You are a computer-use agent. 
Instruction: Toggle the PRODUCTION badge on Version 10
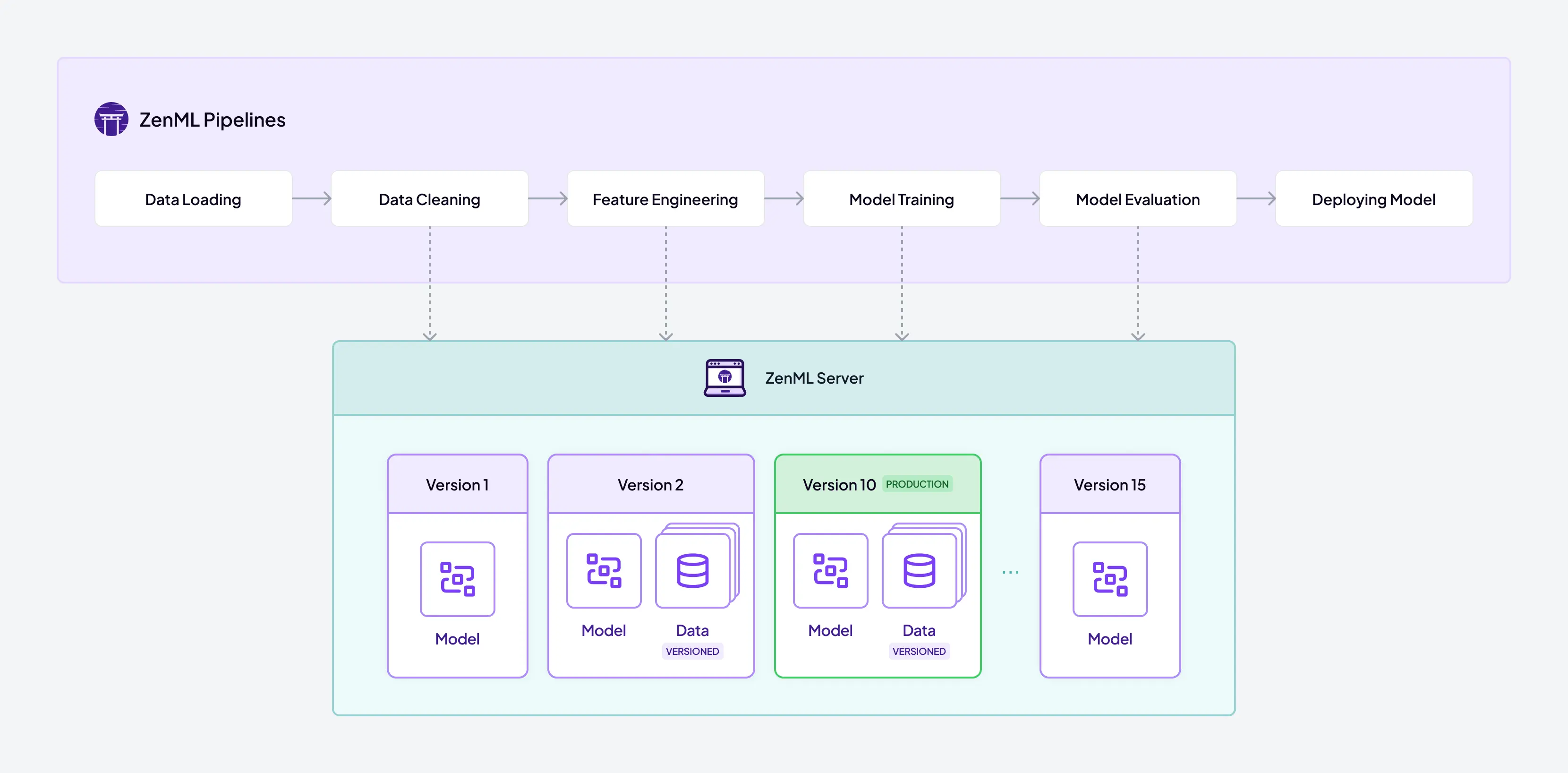(917, 484)
